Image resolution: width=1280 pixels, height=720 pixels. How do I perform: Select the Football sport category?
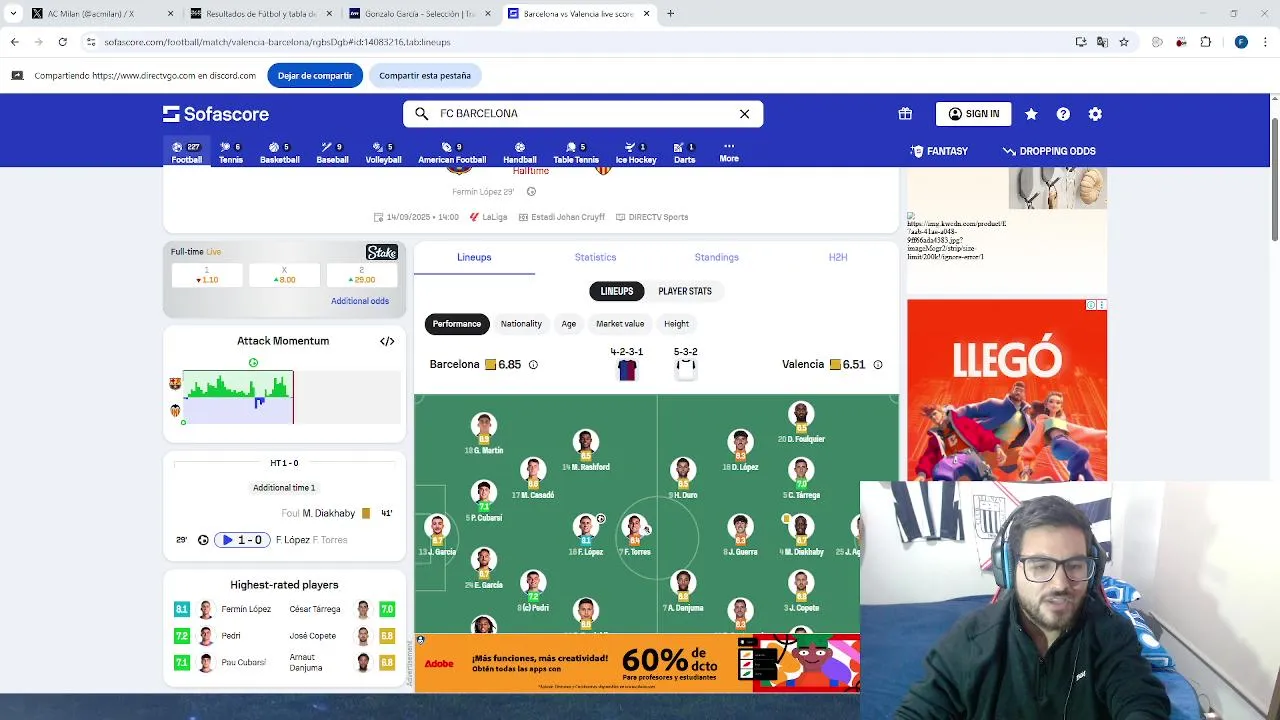click(186, 153)
